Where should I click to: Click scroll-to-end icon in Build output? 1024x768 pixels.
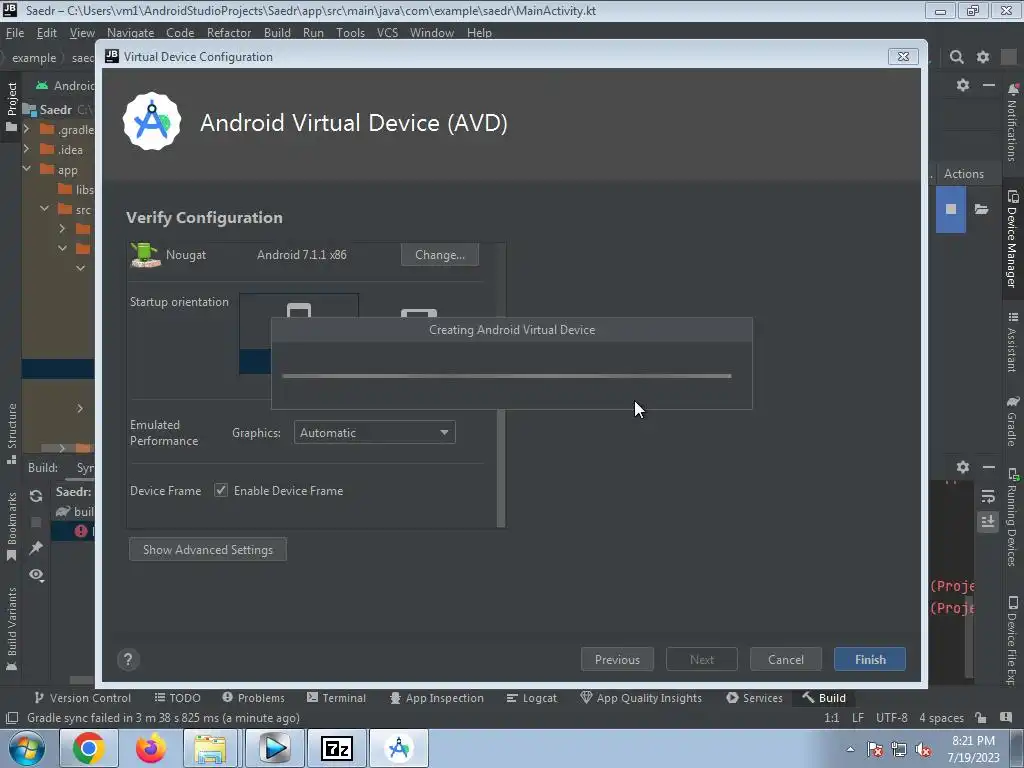coord(988,521)
